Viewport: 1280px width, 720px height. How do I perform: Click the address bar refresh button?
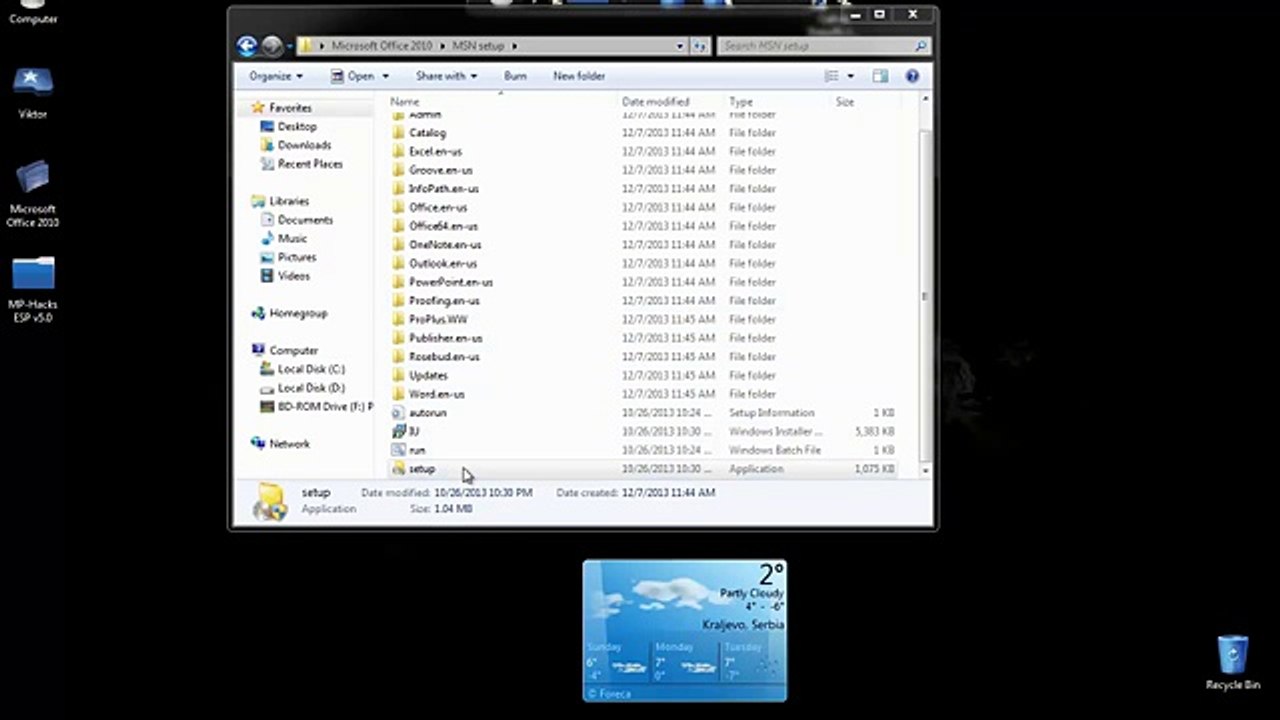click(700, 46)
